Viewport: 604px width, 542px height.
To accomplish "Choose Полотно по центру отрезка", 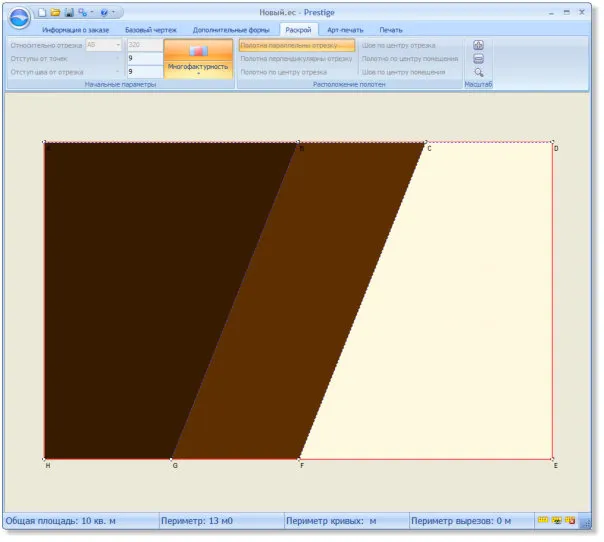I will click(x=284, y=72).
